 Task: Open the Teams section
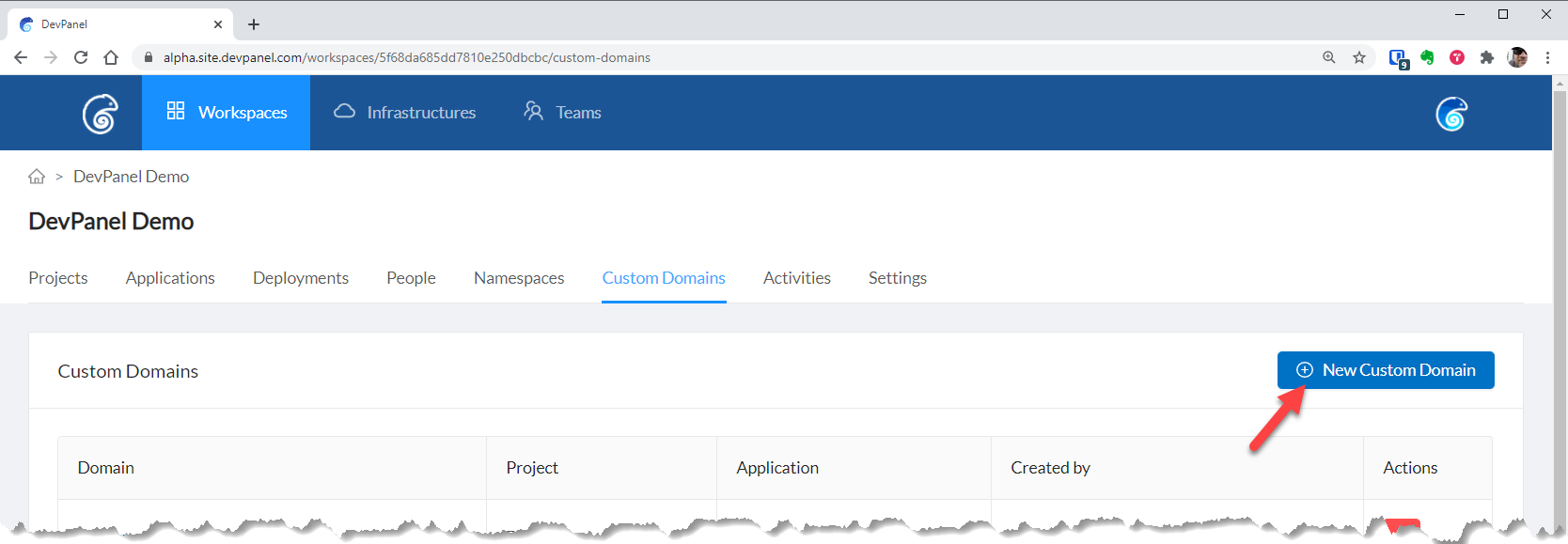(x=562, y=113)
